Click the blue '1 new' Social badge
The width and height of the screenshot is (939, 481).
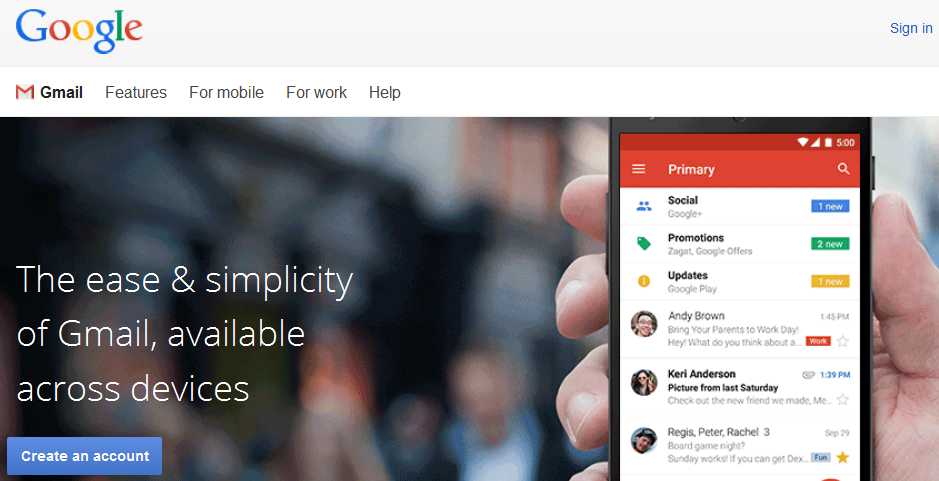[830, 206]
